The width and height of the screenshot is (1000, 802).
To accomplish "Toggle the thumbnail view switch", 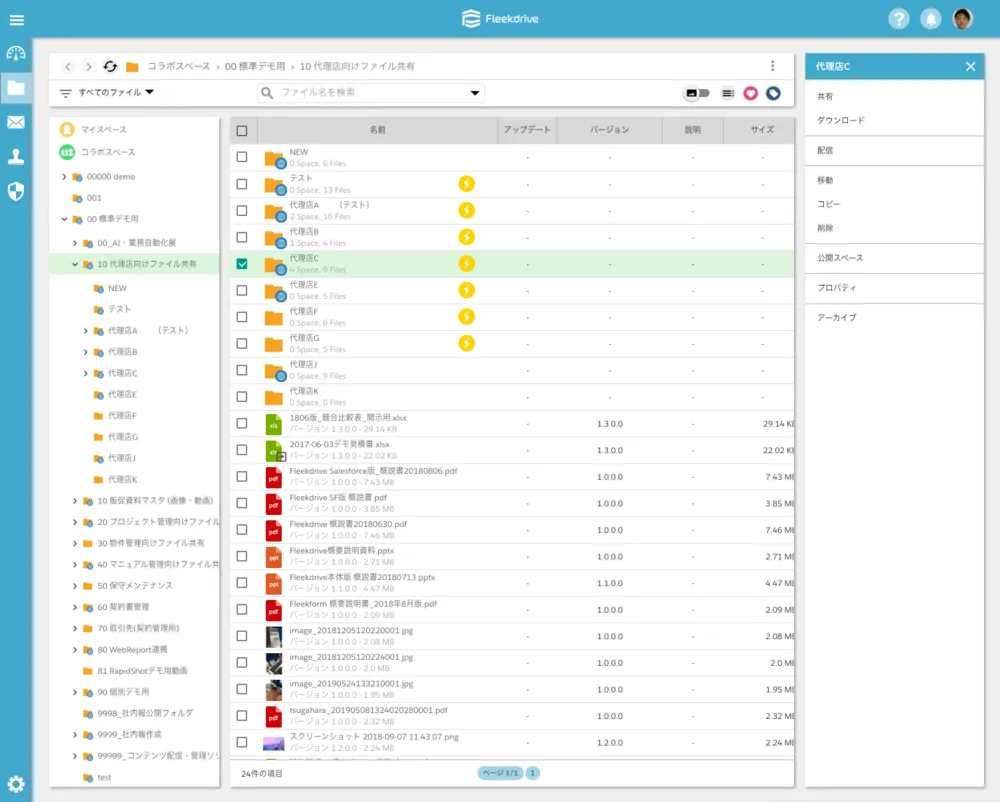I will (697, 93).
